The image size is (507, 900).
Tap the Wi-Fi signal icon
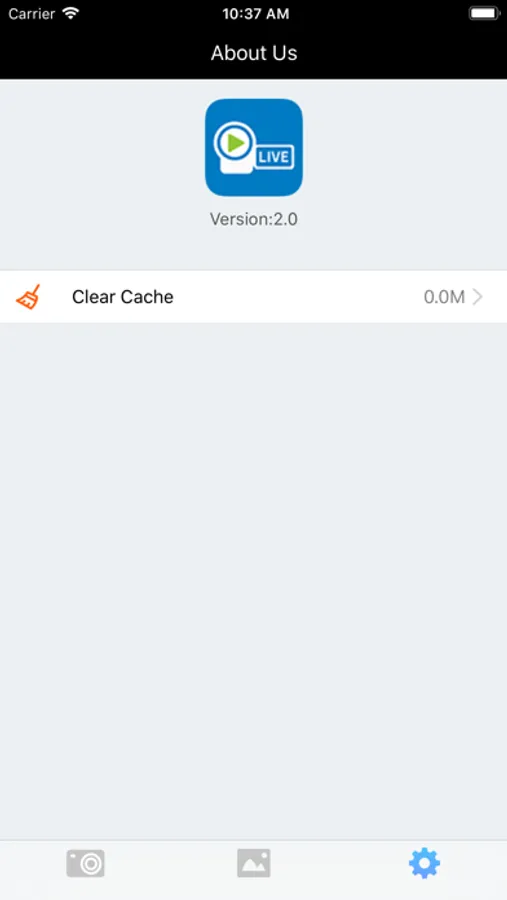(71, 13)
